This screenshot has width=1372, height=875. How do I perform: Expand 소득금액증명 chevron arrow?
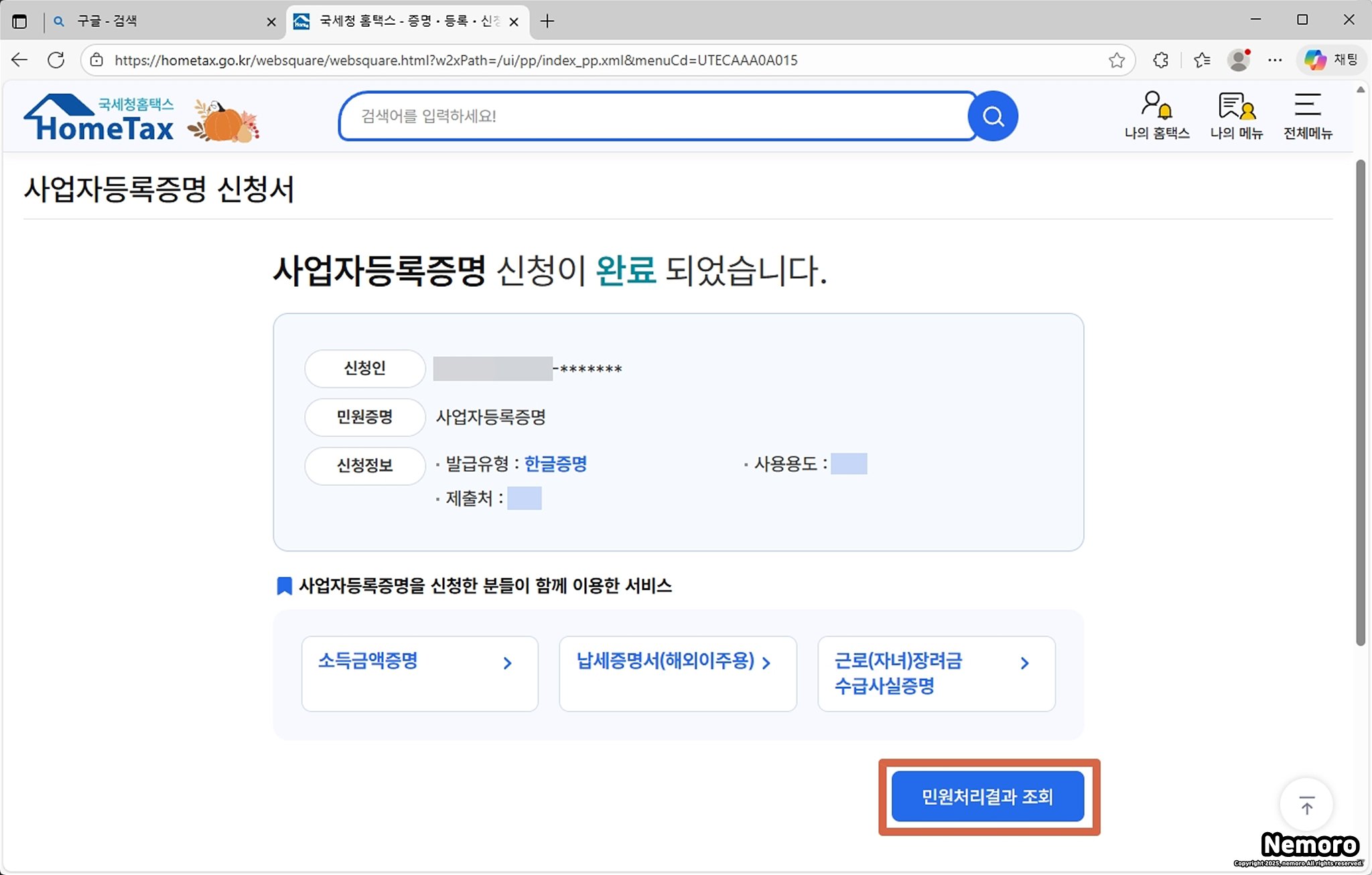[507, 663]
